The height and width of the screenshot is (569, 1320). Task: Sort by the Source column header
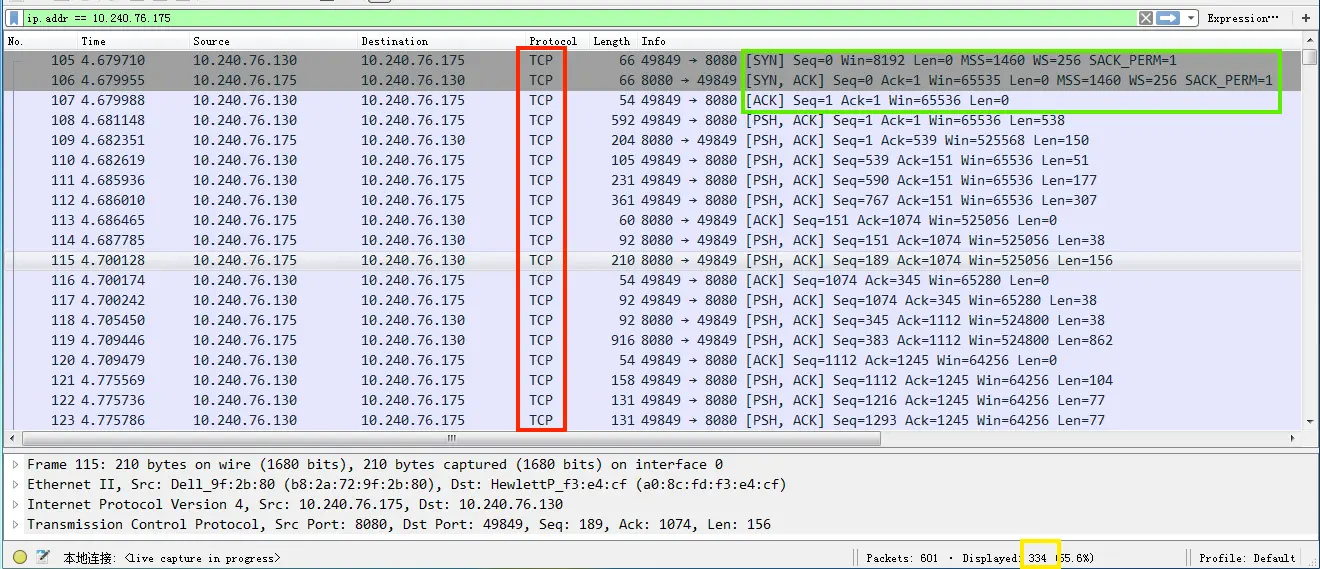click(x=211, y=41)
